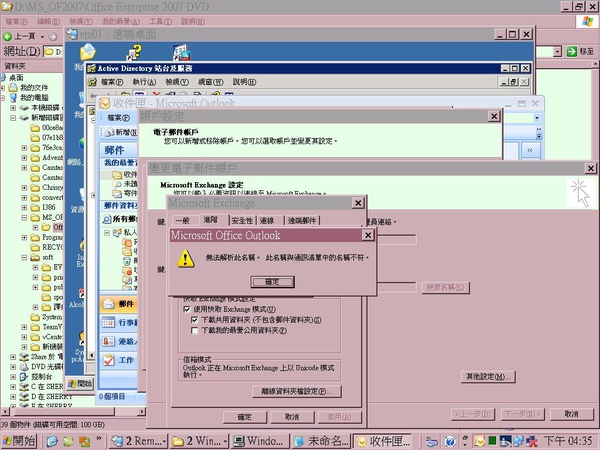Select the I386 folder icon
Screen dimensions: 600x450
click(x=35, y=207)
